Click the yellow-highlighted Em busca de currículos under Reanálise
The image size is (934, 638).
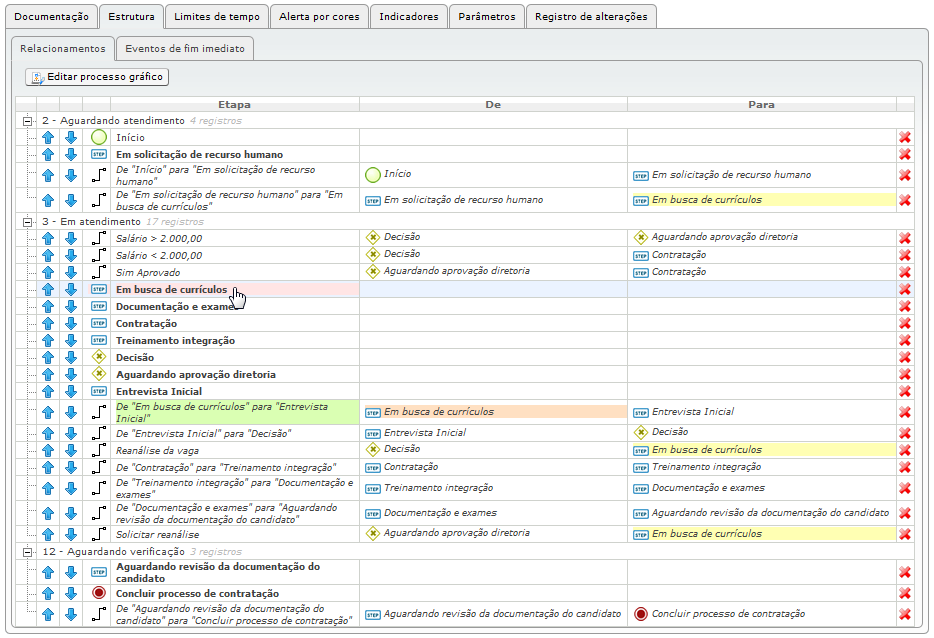[706, 450]
